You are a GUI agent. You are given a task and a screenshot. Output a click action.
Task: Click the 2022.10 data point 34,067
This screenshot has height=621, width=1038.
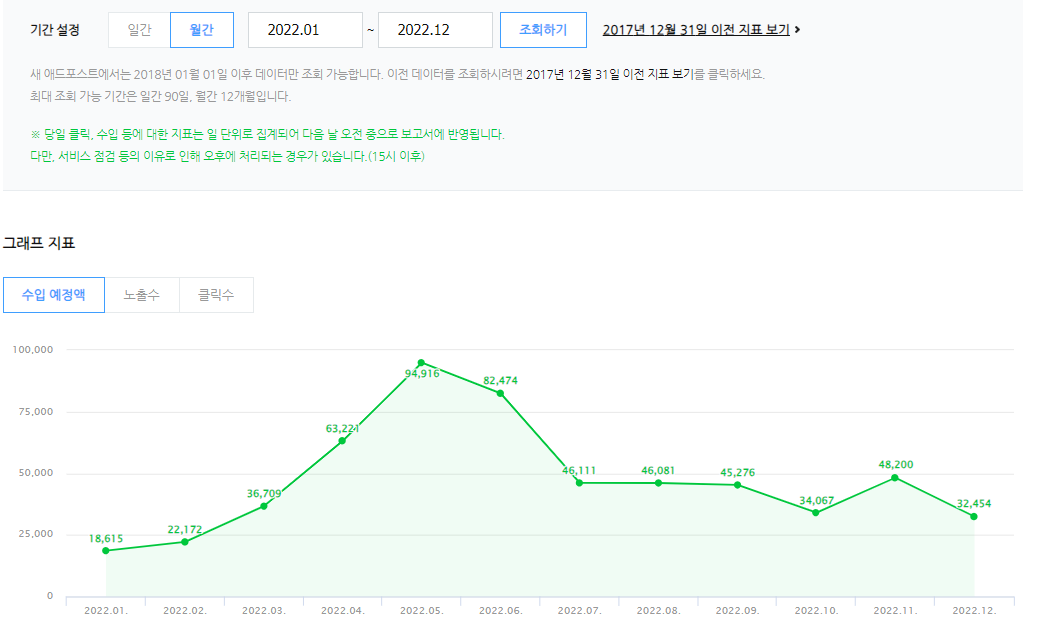(816, 513)
